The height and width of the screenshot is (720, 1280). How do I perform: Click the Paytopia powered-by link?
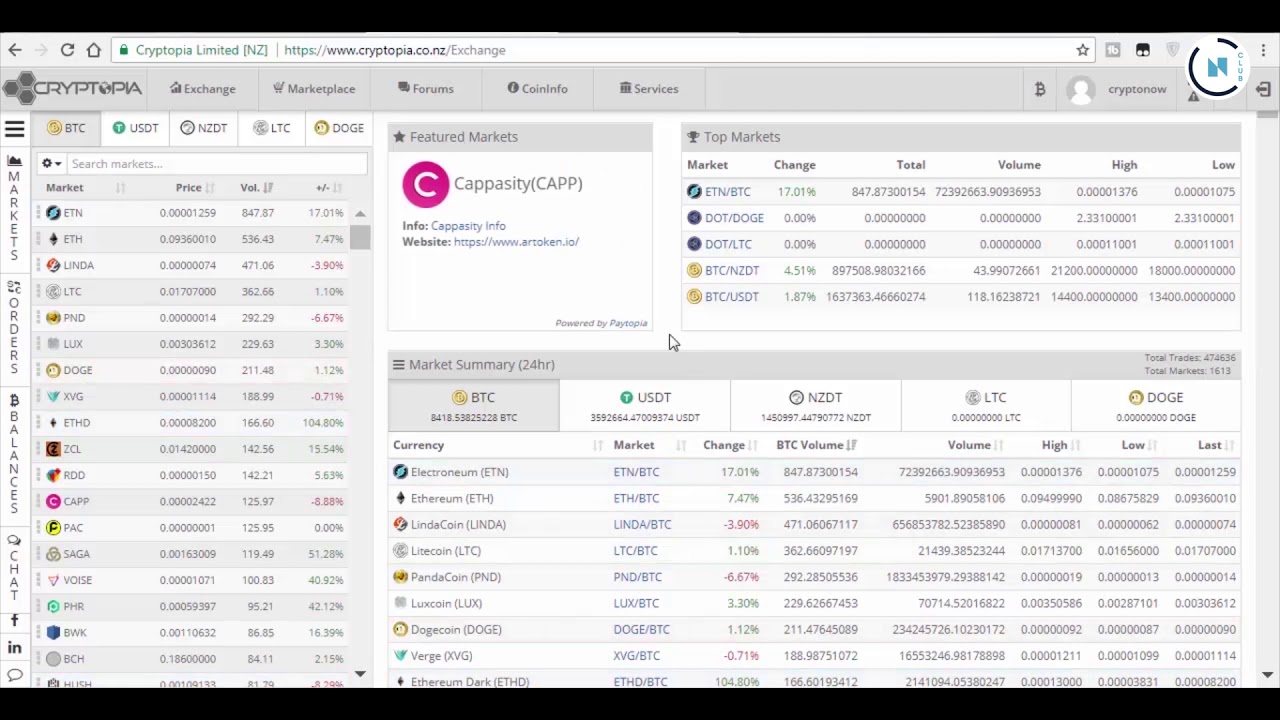tap(628, 323)
